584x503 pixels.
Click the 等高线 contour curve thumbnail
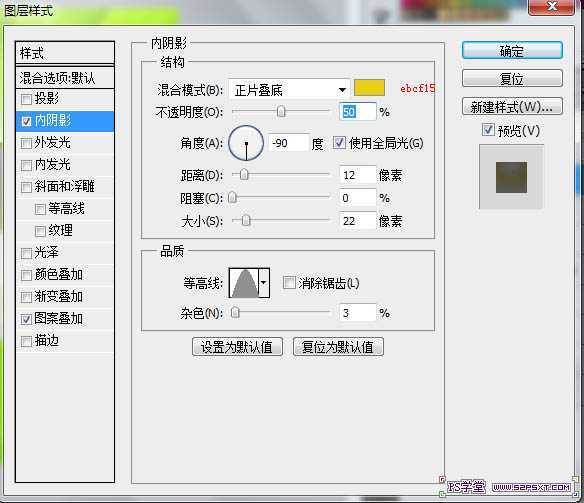244,283
